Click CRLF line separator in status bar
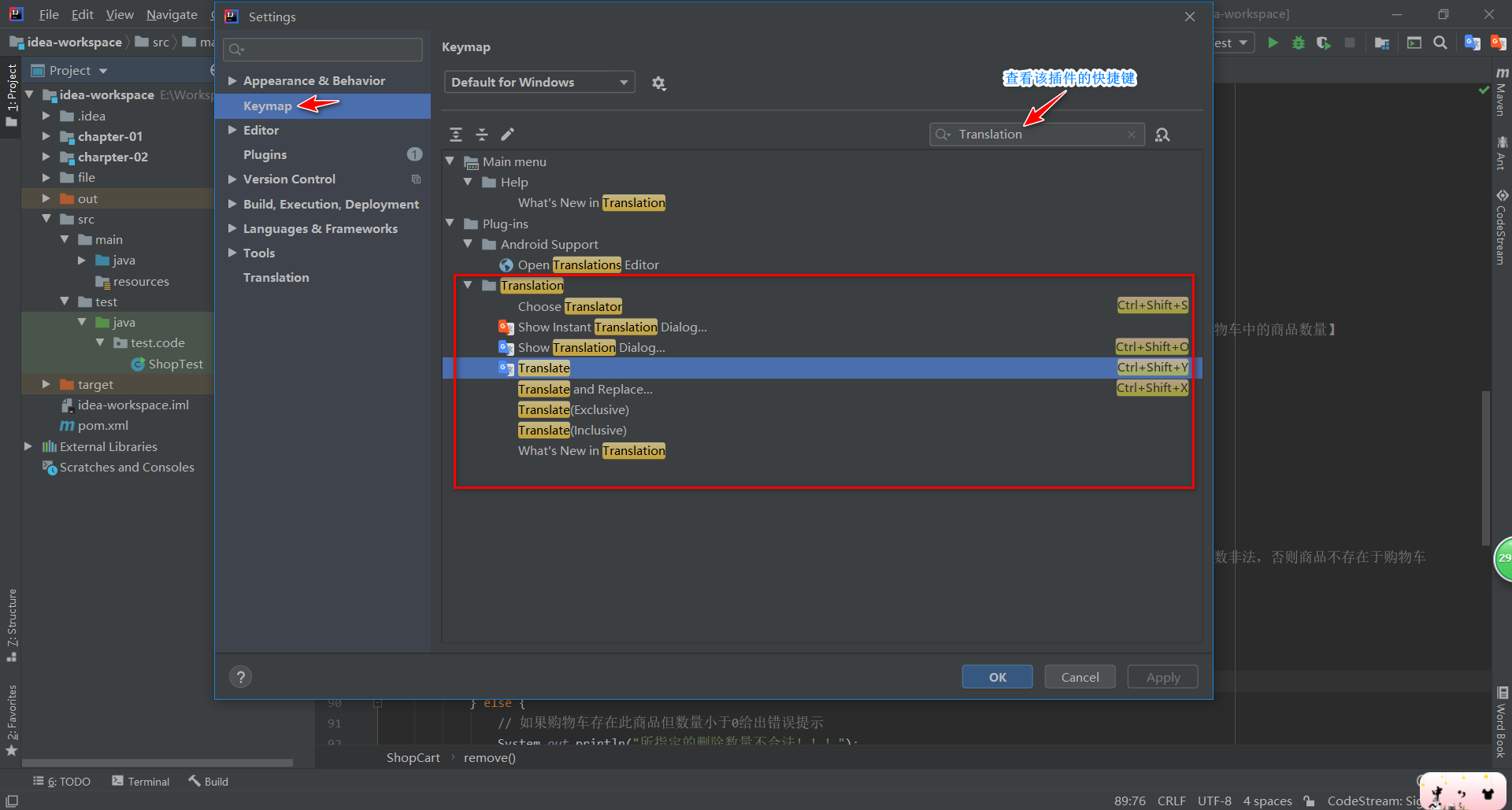 pos(1171,801)
